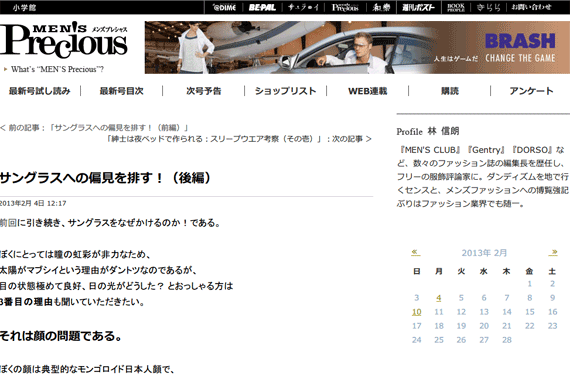Screen dimensions: 570x379
Task: Click calendar date 15
Action: click(x=530, y=312)
